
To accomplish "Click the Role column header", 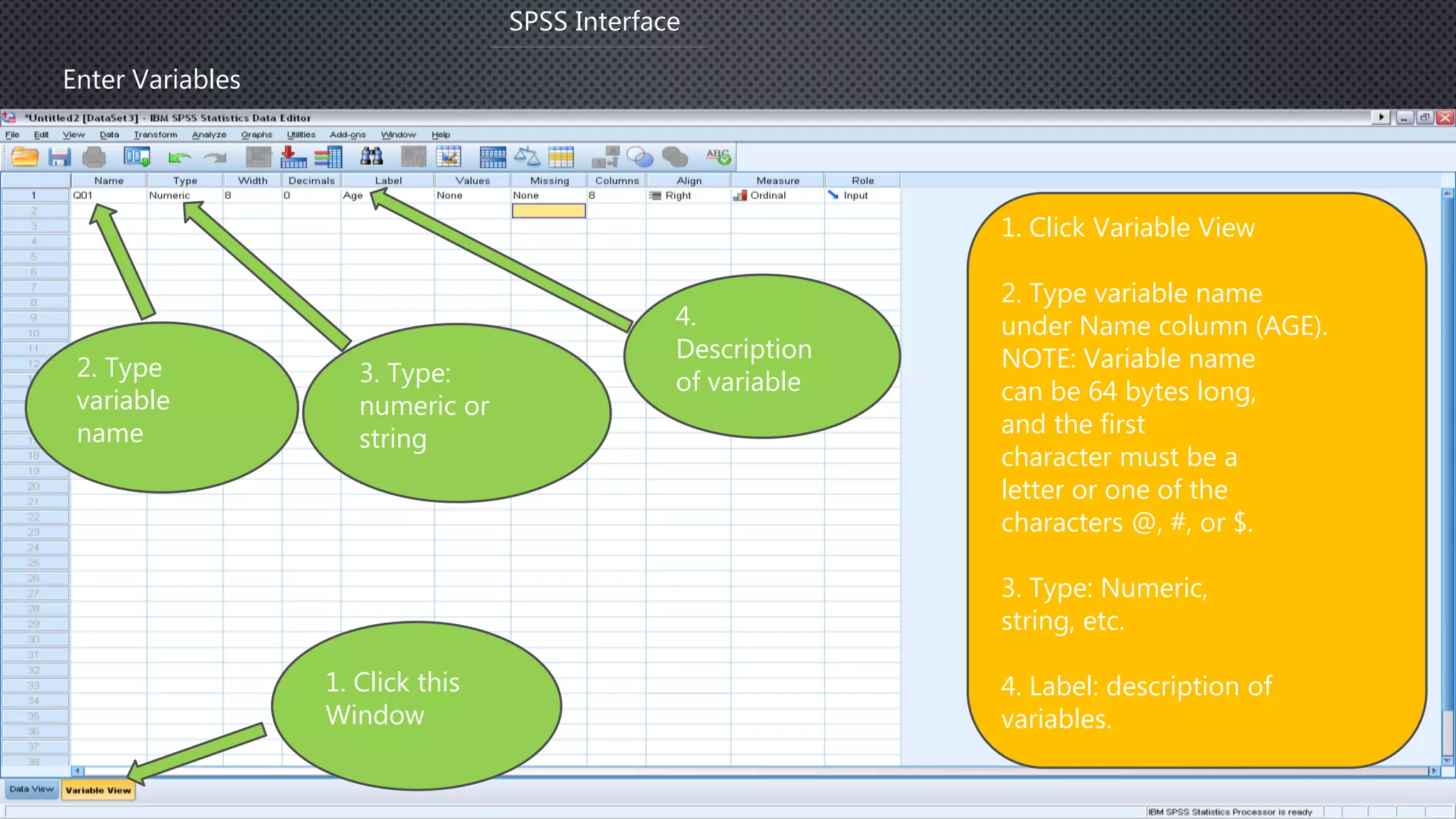I will tap(862, 181).
